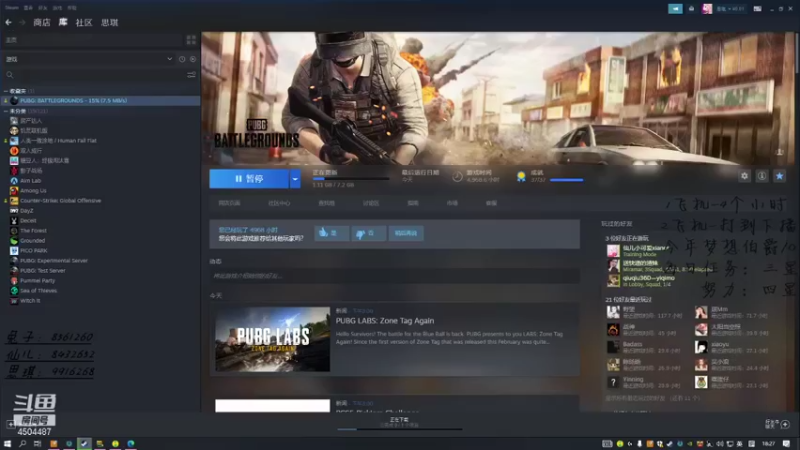Image resolution: width=800 pixels, height=450 pixels.
Task: Toggle favorite star icon
Action: pyautogui.click(x=779, y=176)
